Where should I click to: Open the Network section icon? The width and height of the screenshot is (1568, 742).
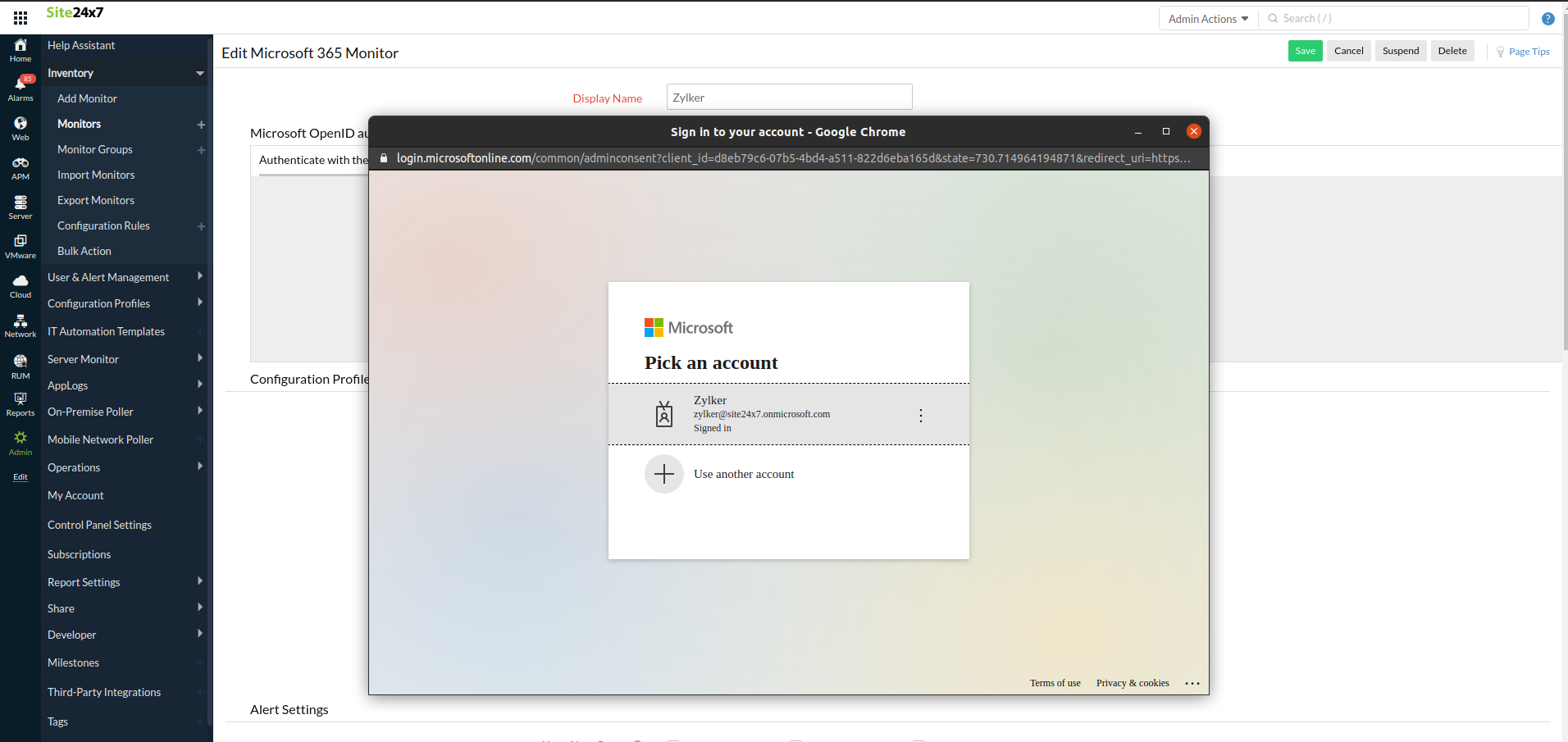pos(21,325)
